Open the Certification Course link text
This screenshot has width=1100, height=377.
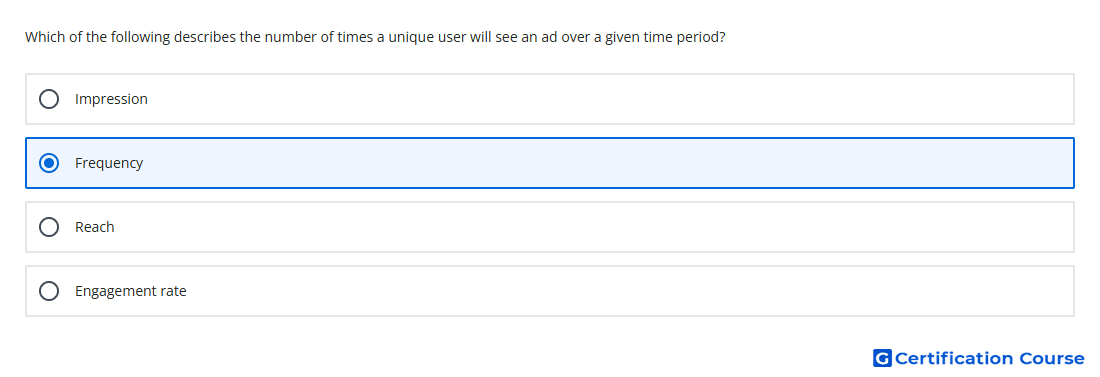click(989, 358)
